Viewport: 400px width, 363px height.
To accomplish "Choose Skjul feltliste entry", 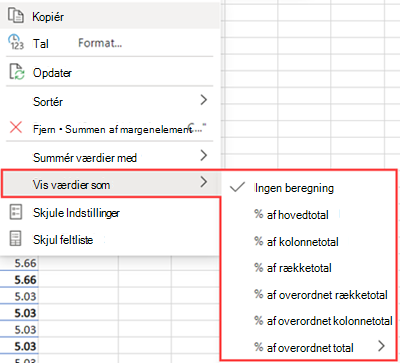I will (x=110, y=239).
